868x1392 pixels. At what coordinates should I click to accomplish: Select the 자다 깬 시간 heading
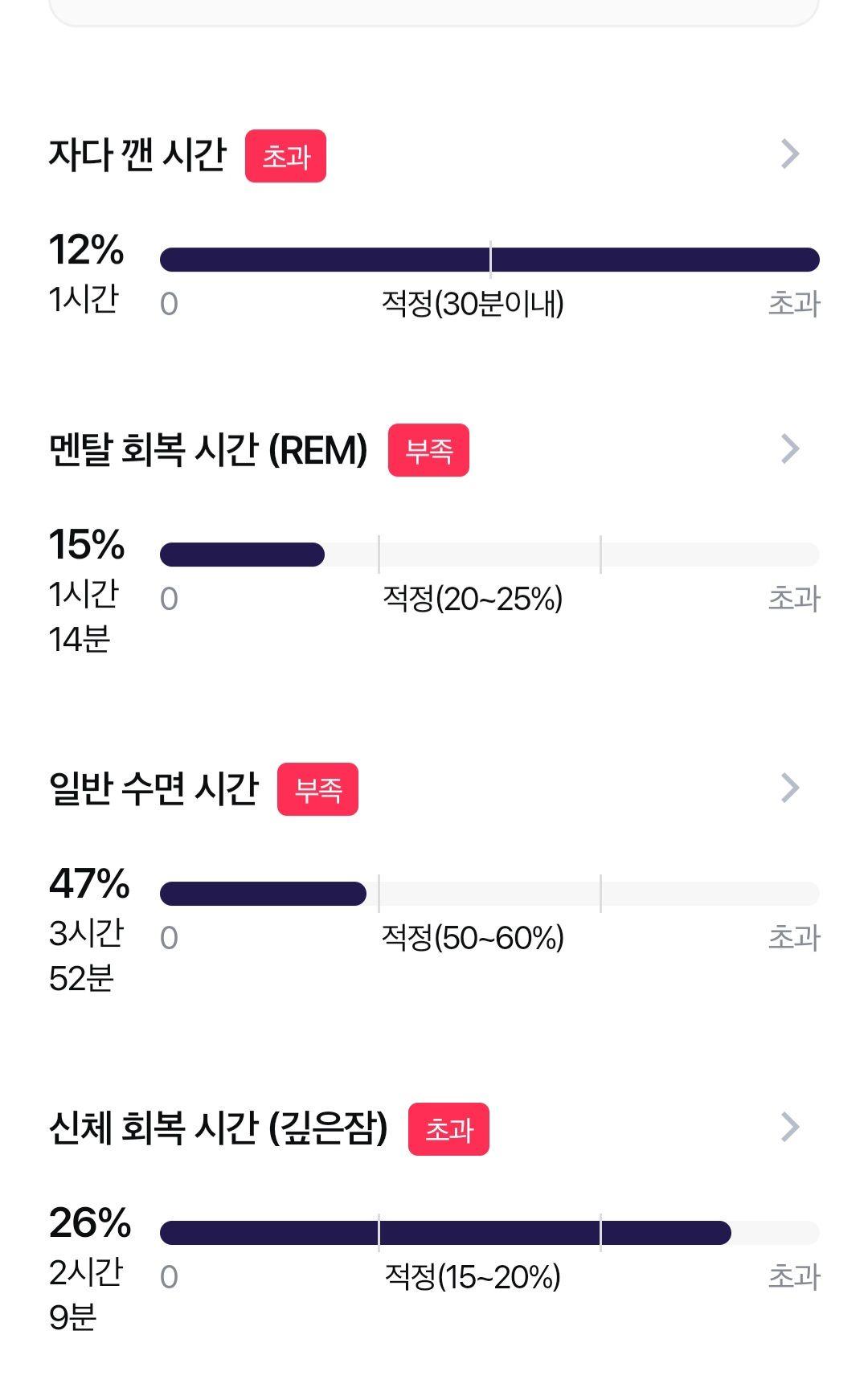click(x=138, y=154)
